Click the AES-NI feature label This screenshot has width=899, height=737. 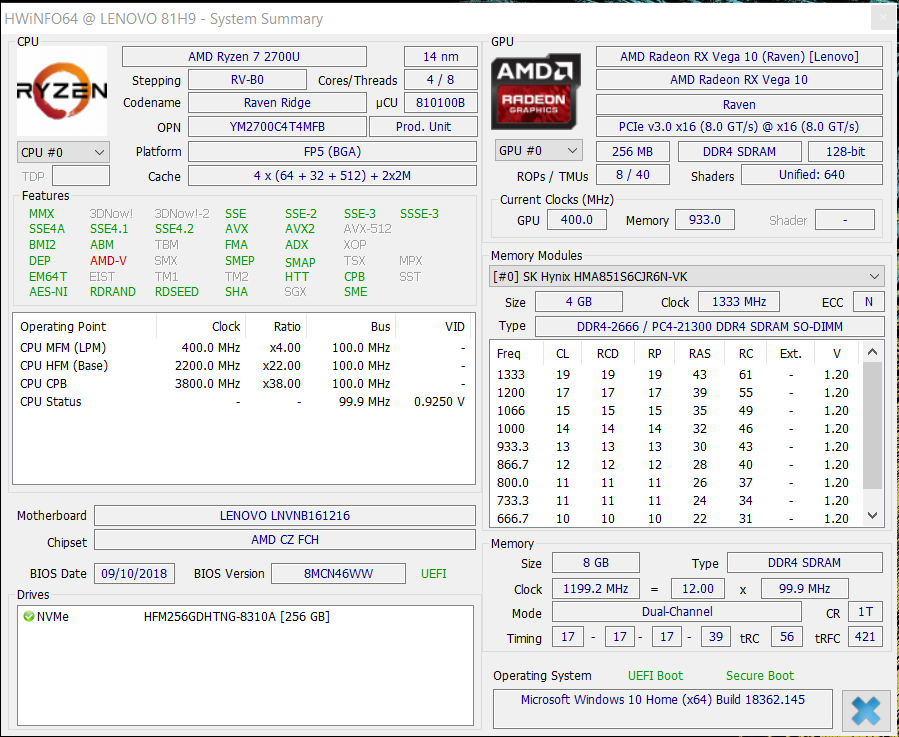[x=48, y=292]
